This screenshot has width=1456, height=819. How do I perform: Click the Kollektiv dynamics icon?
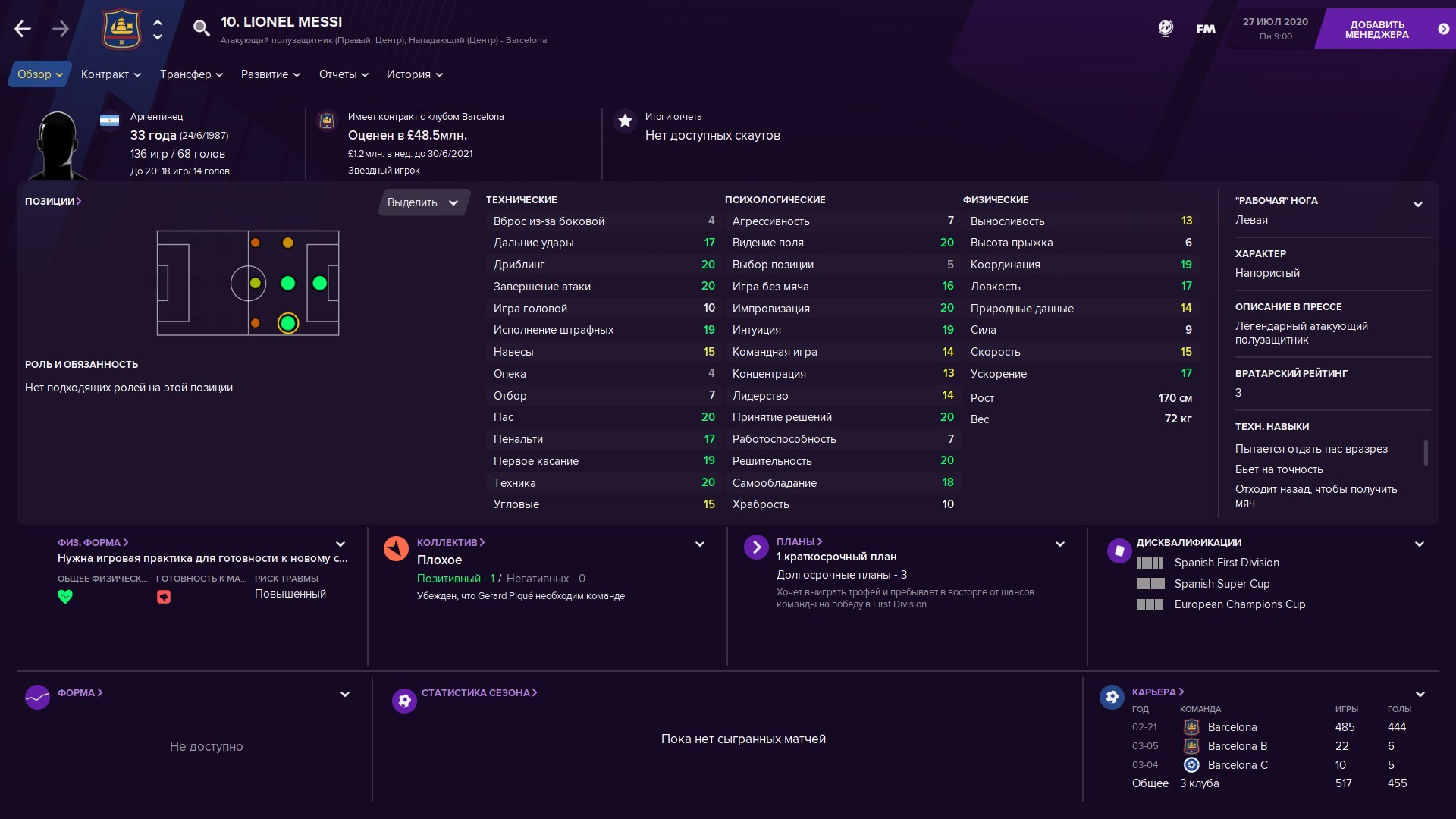(x=396, y=548)
